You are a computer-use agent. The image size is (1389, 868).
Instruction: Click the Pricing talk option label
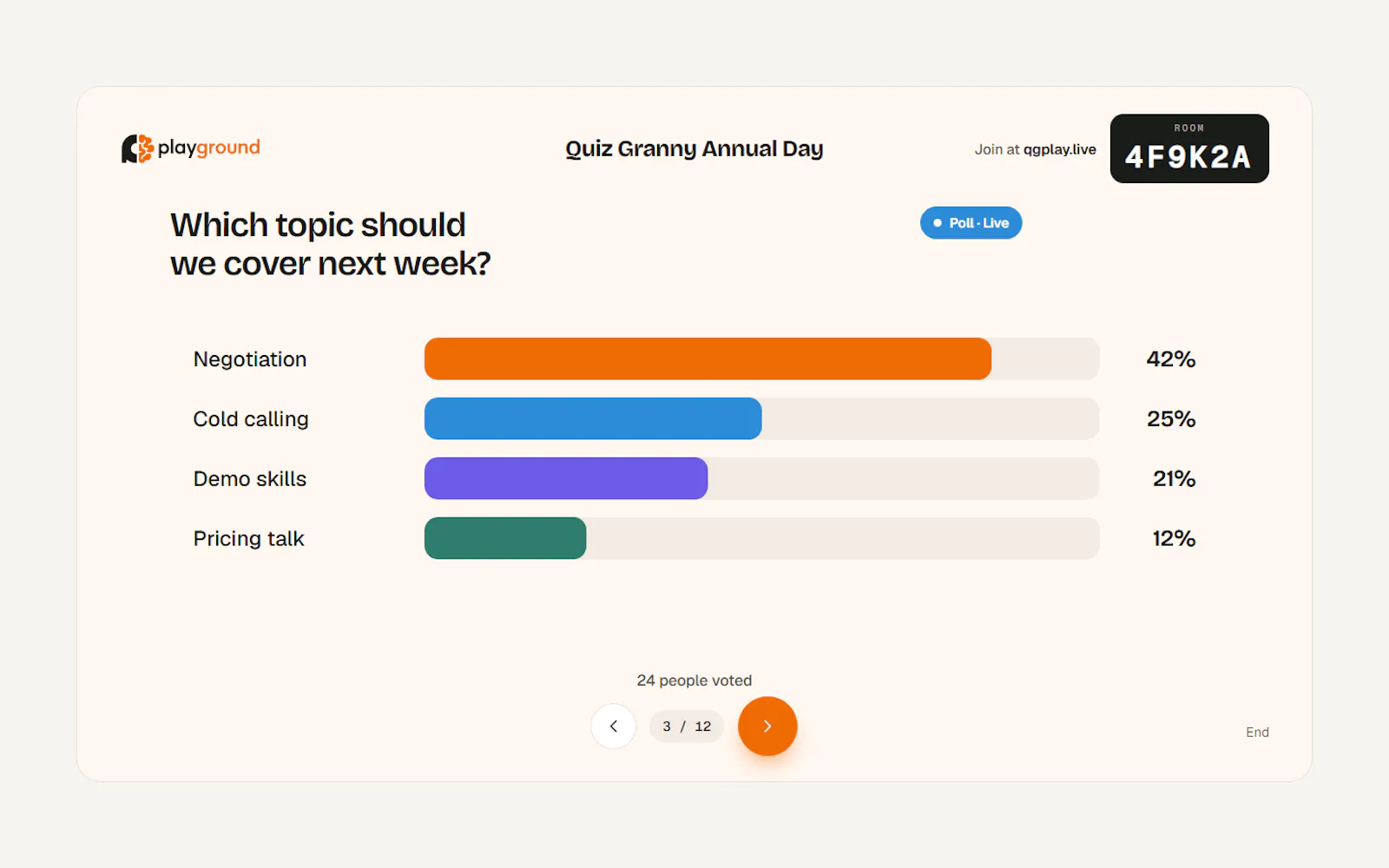(x=248, y=539)
